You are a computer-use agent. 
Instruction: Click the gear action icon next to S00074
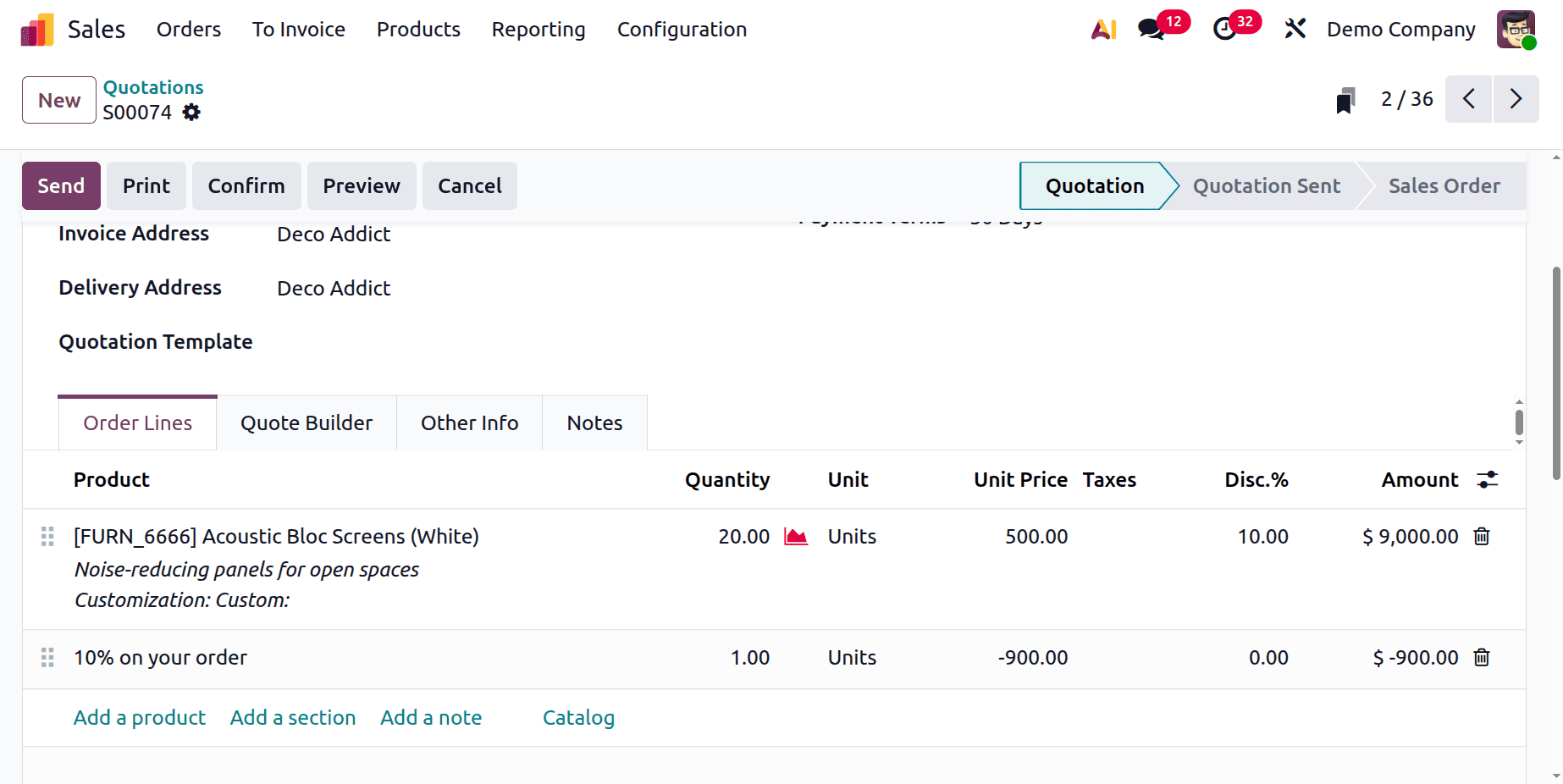pos(191,112)
